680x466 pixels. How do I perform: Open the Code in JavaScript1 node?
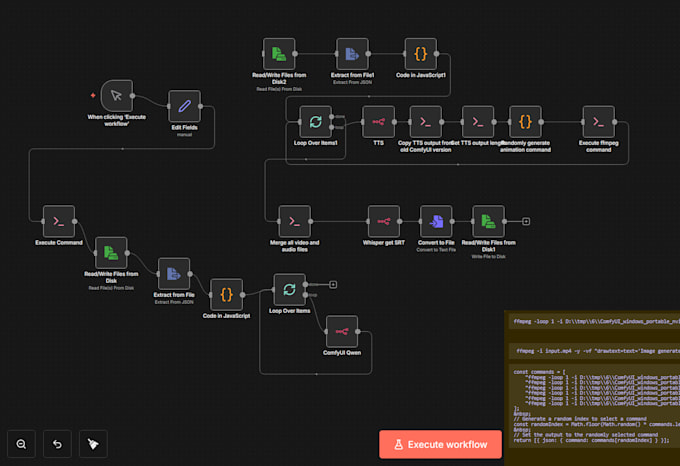(x=421, y=54)
